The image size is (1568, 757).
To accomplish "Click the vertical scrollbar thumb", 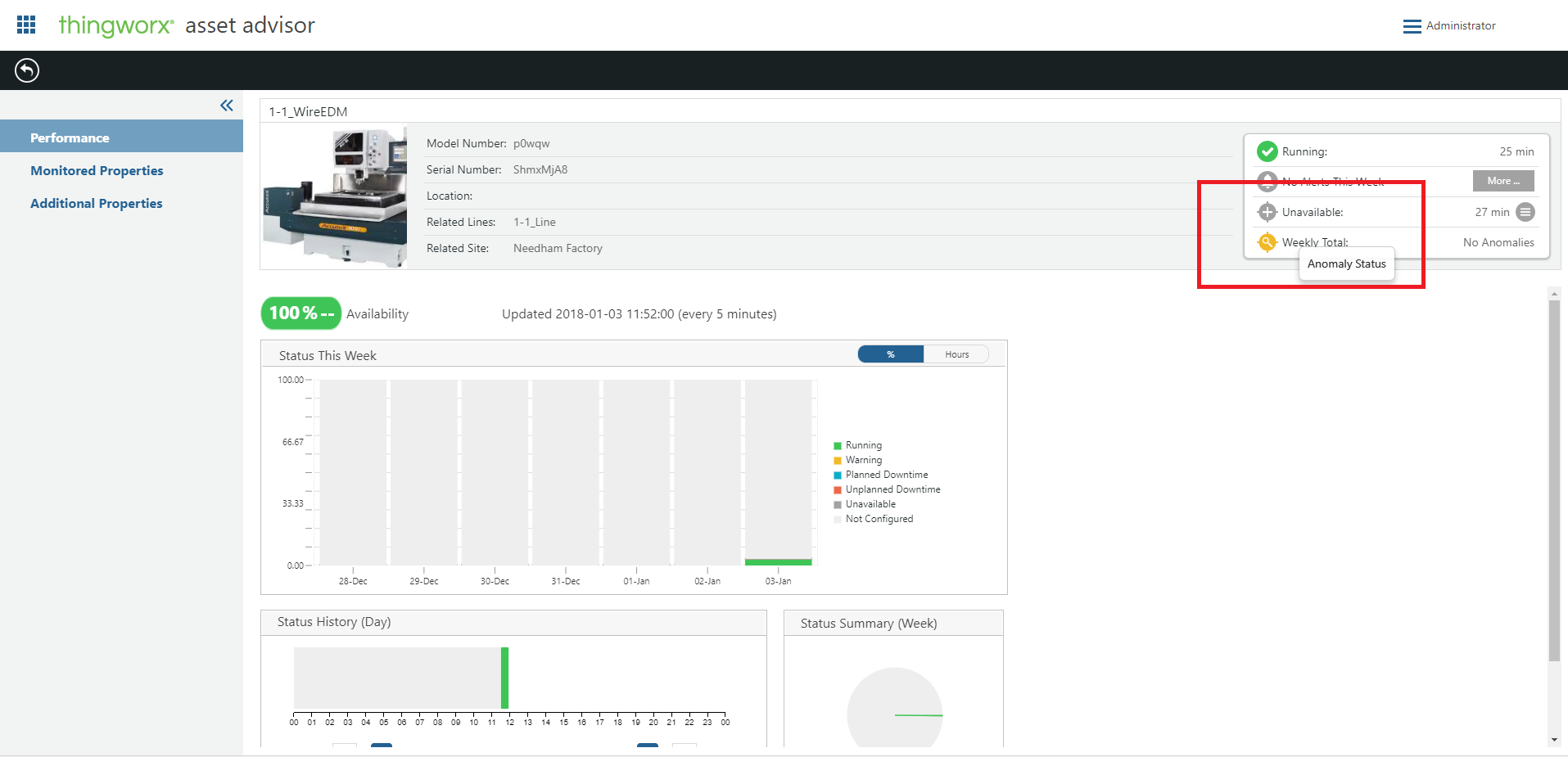I will click(x=1554, y=480).
